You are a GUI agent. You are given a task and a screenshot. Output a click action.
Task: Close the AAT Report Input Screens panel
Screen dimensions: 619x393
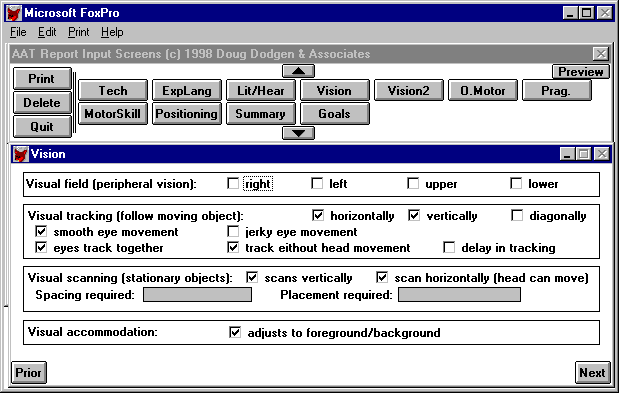(x=601, y=54)
